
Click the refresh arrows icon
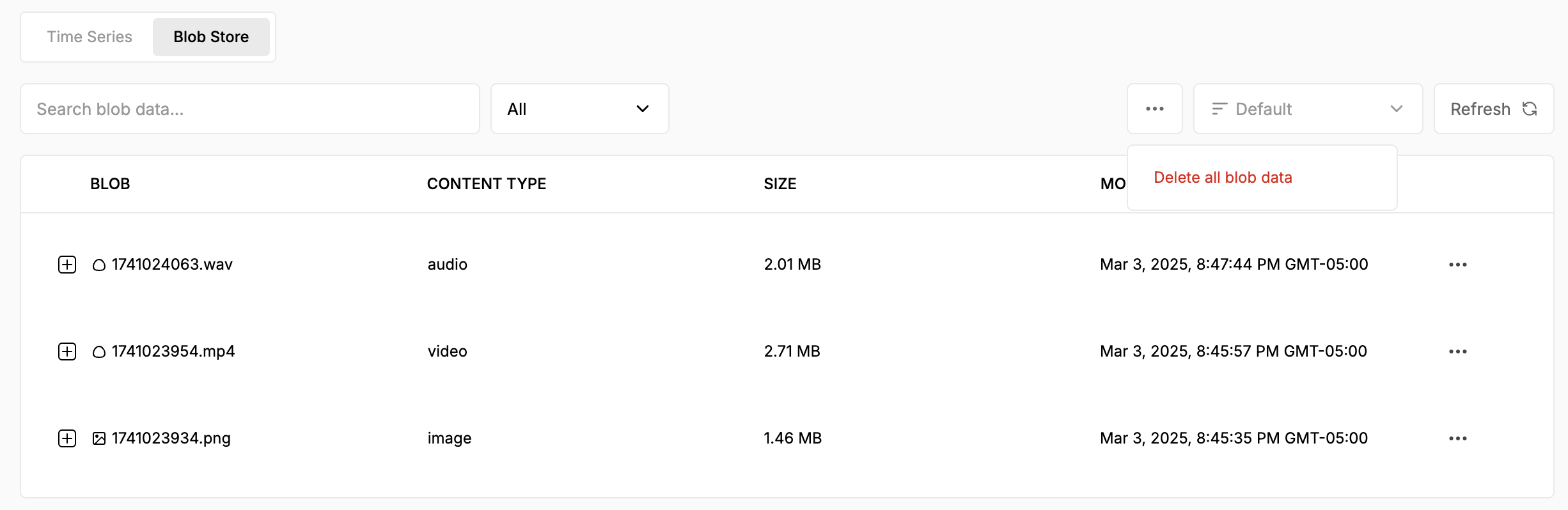click(x=1530, y=109)
